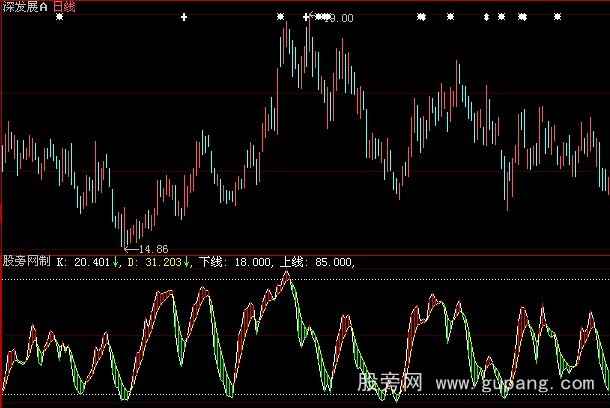Click the first plus-shaped marker at top
Viewport: 610px width, 408px height.
click(x=183, y=17)
